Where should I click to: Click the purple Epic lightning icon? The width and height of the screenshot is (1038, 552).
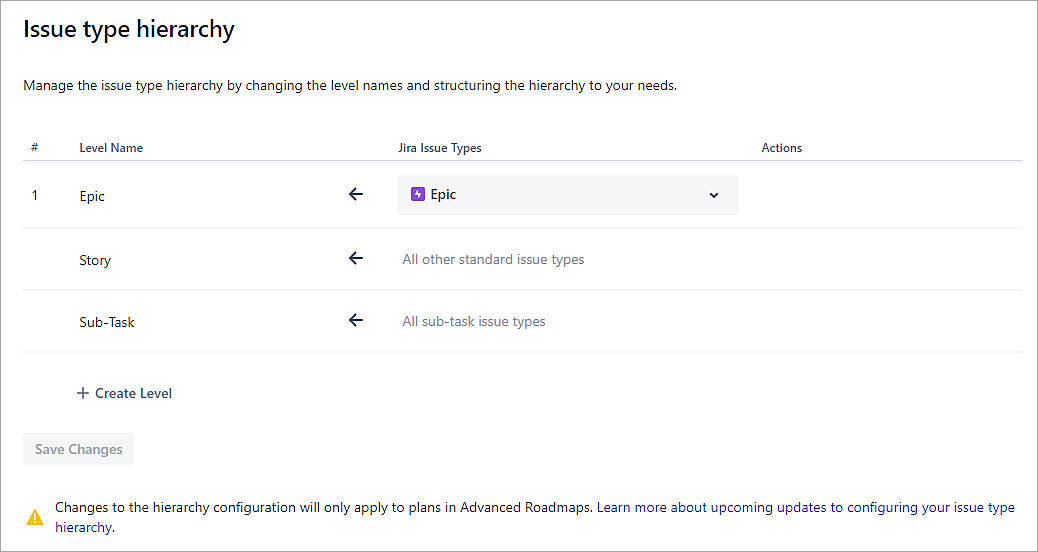418,195
